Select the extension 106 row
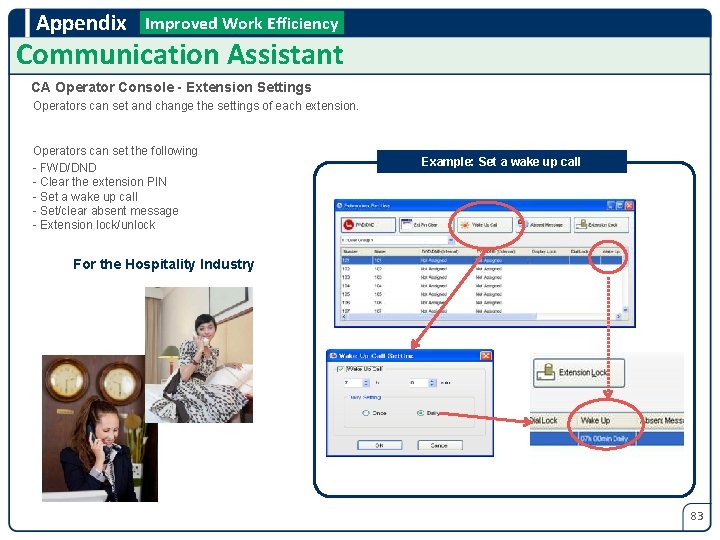This screenshot has width=720, height=540. coord(481,303)
